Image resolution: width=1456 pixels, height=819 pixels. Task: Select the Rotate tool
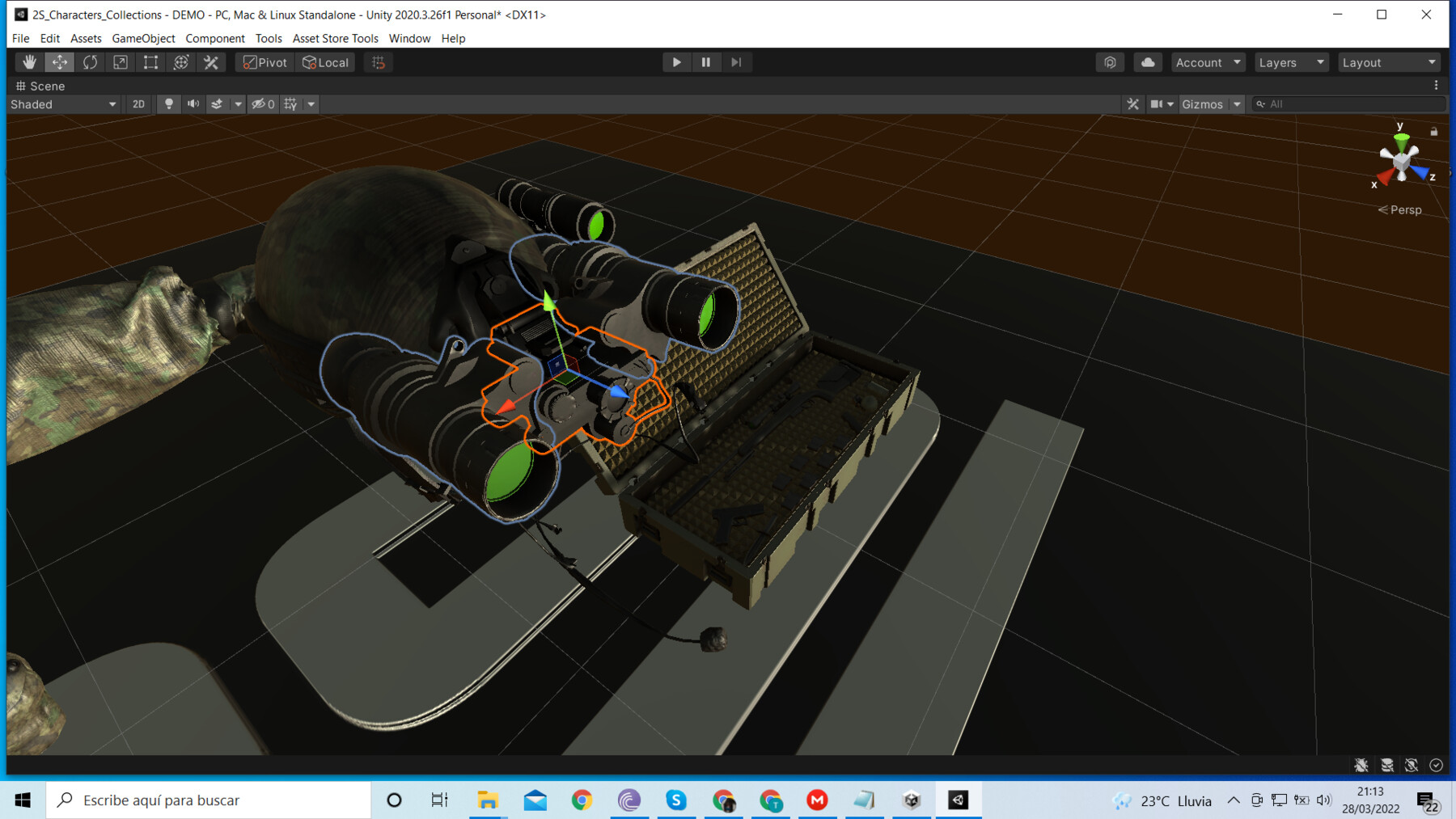(x=90, y=62)
